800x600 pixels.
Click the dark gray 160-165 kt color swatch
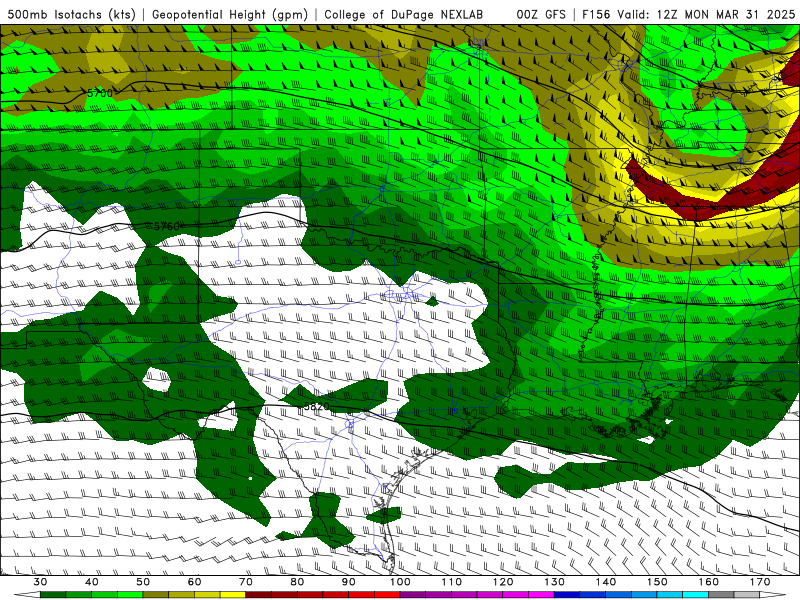(x=721, y=595)
